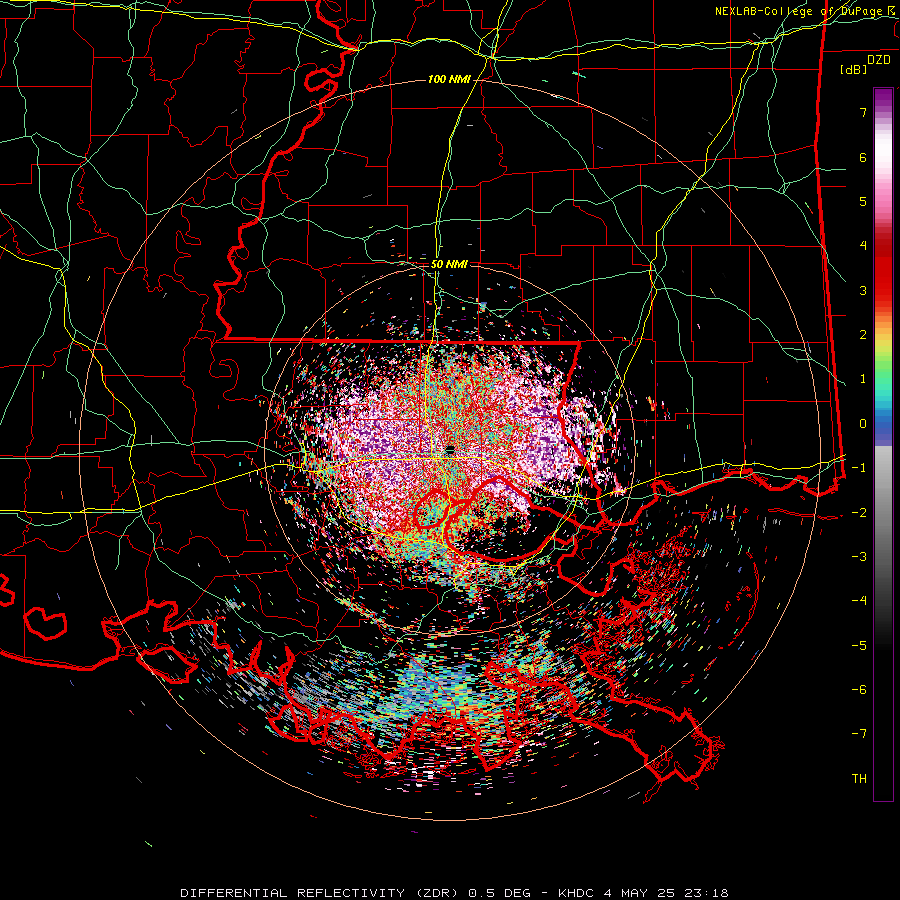The height and width of the screenshot is (900, 900).
Task: Click the 6 value on the color scale
Action: pyautogui.click(x=863, y=157)
